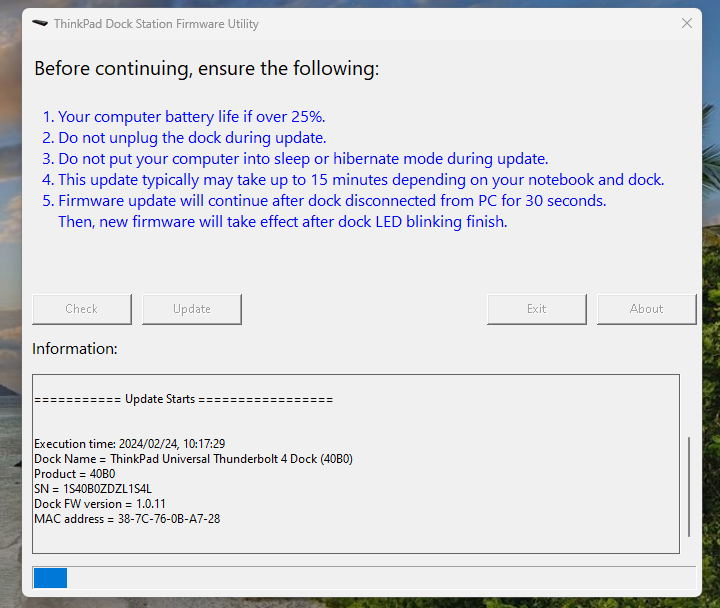
Task: Click the Dock Name log line
Action: tap(193, 459)
